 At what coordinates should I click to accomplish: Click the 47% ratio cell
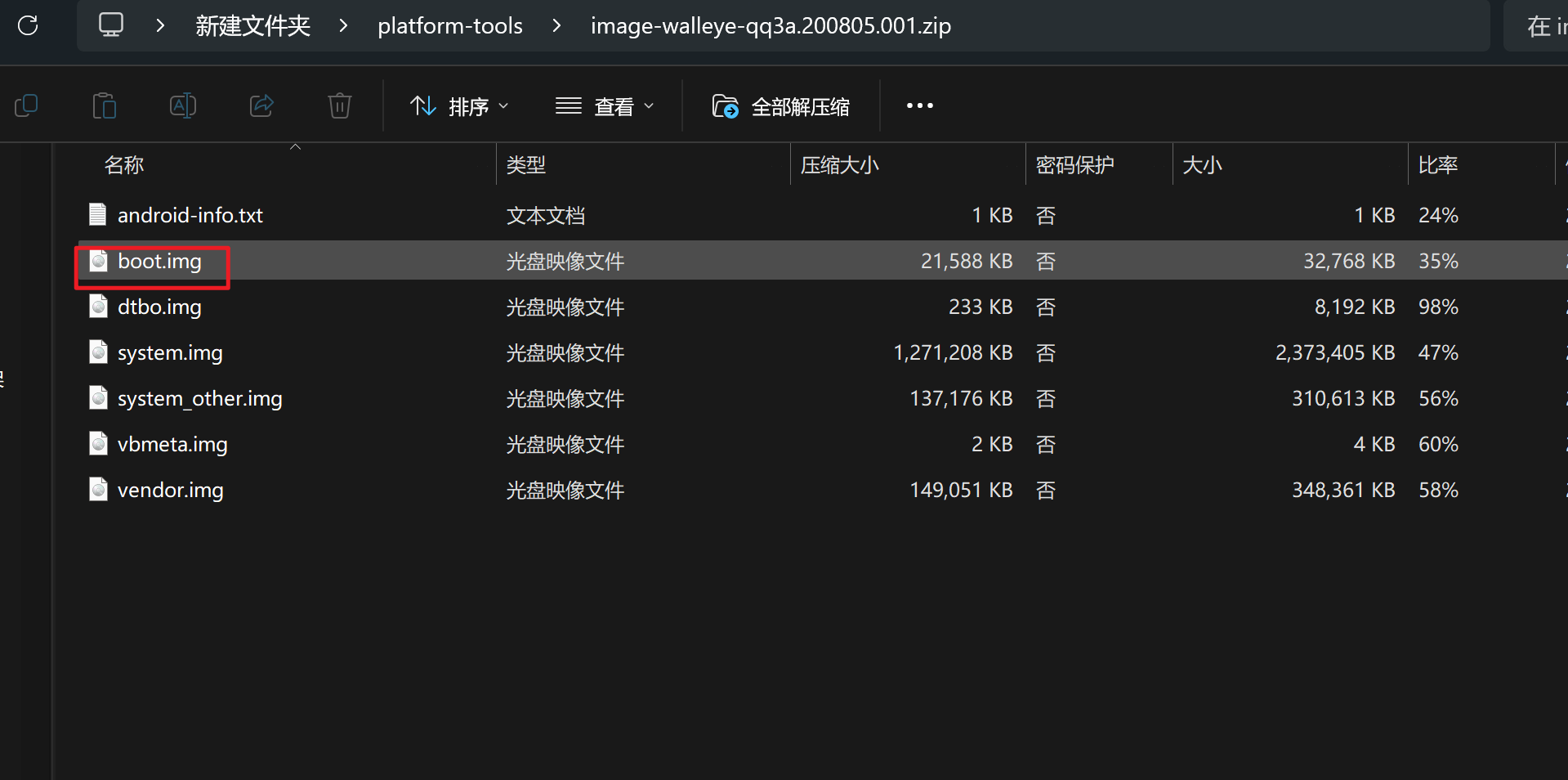coord(1438,352)
